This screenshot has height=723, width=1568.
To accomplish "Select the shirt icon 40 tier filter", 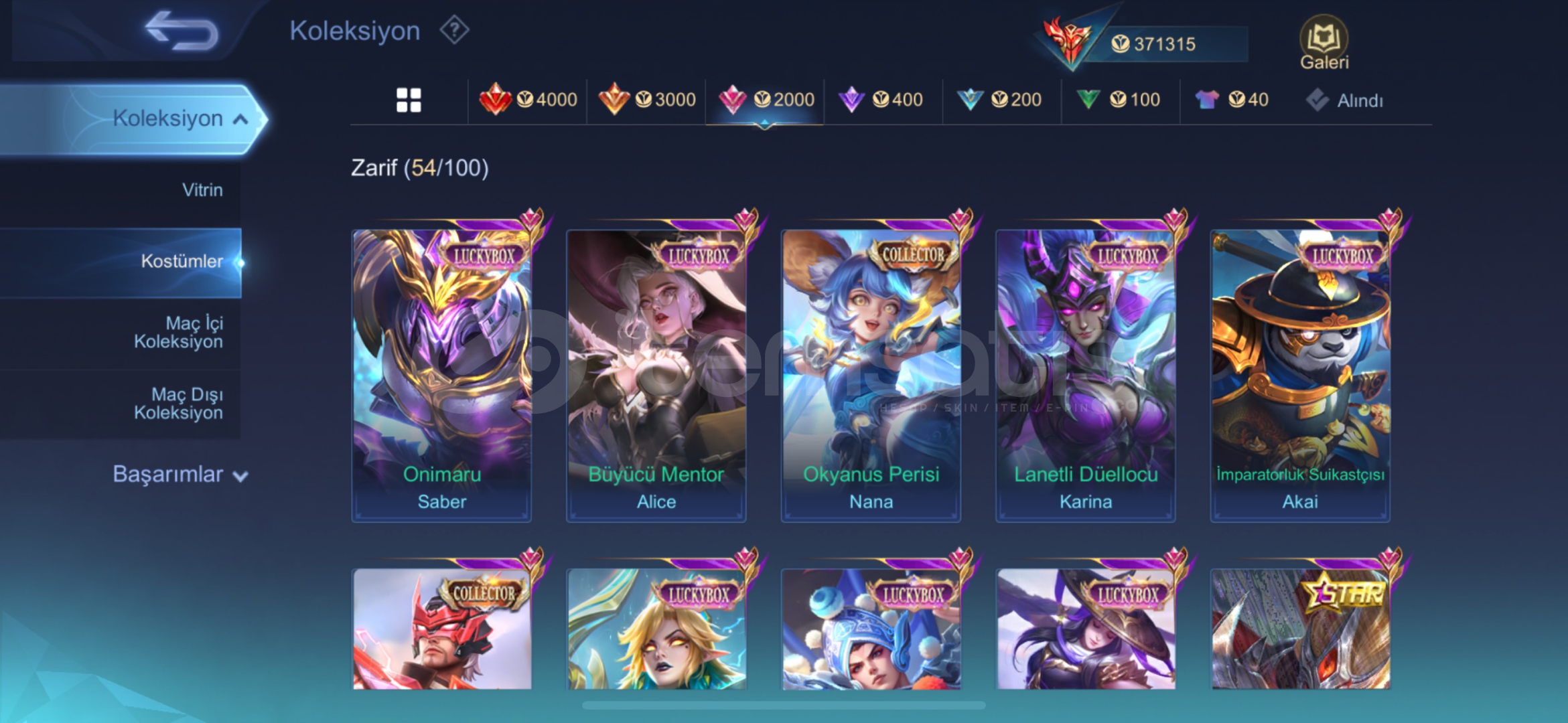I will click(1232, 100).
